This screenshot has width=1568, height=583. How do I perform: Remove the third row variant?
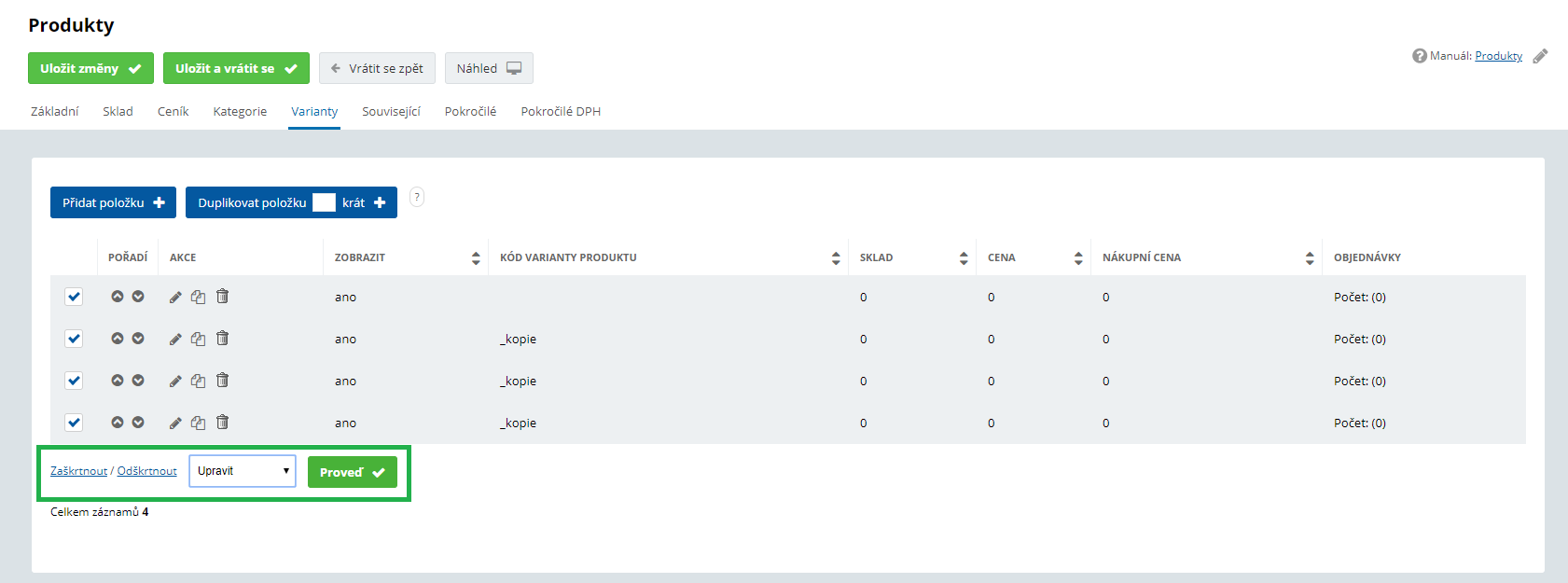point(222,380)
